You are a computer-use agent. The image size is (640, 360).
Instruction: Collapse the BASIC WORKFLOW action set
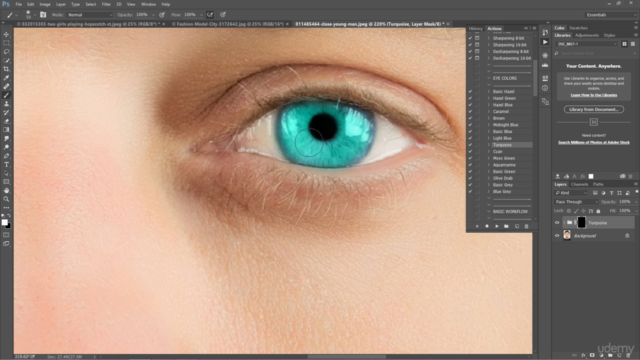tap(489, 211)
